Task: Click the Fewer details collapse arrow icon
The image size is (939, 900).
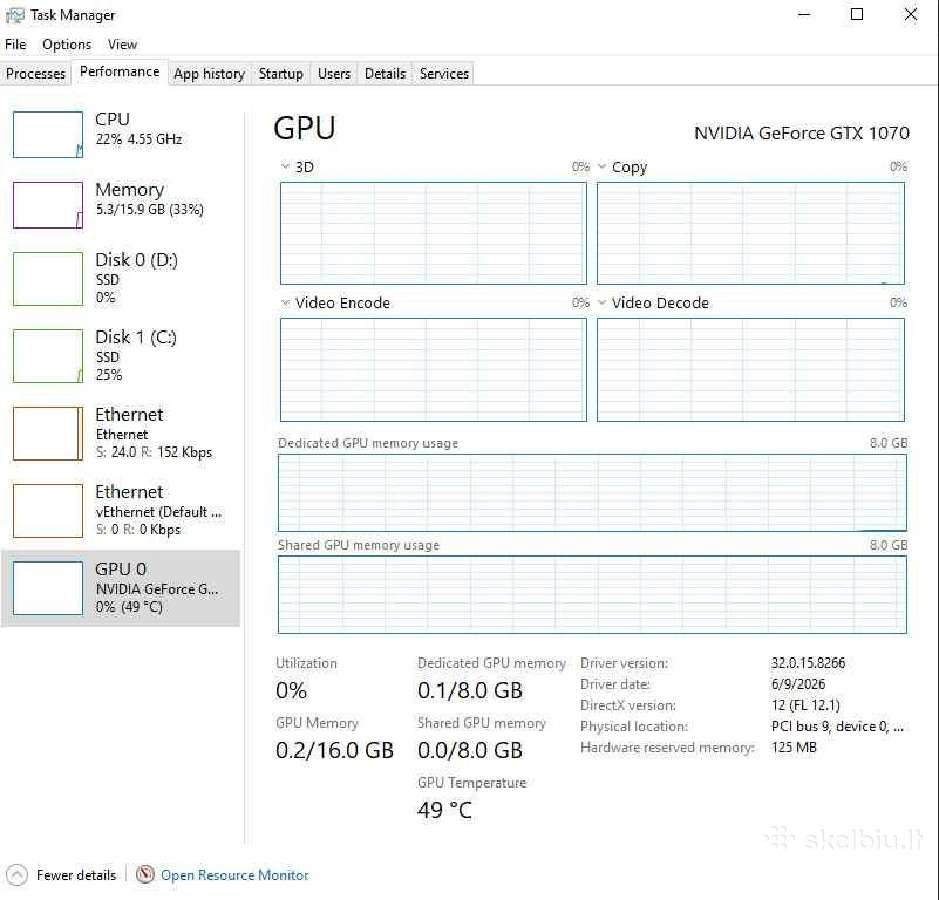Action: (17, 875)
